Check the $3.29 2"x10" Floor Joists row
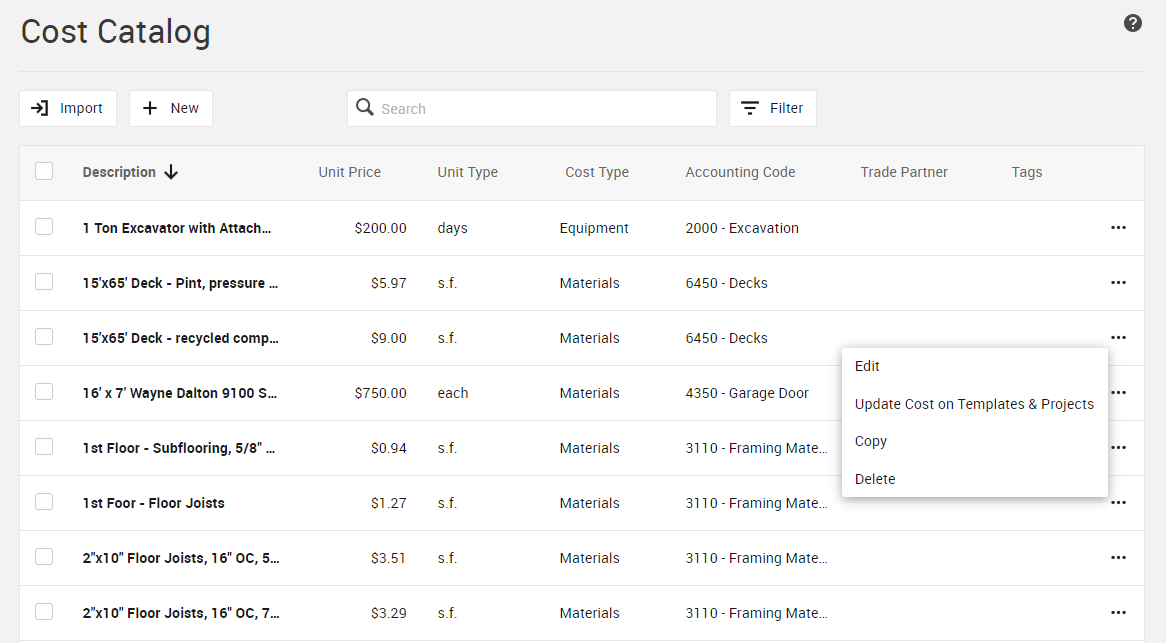This screenshot has height=643, width=1166. tap(44, 611)
